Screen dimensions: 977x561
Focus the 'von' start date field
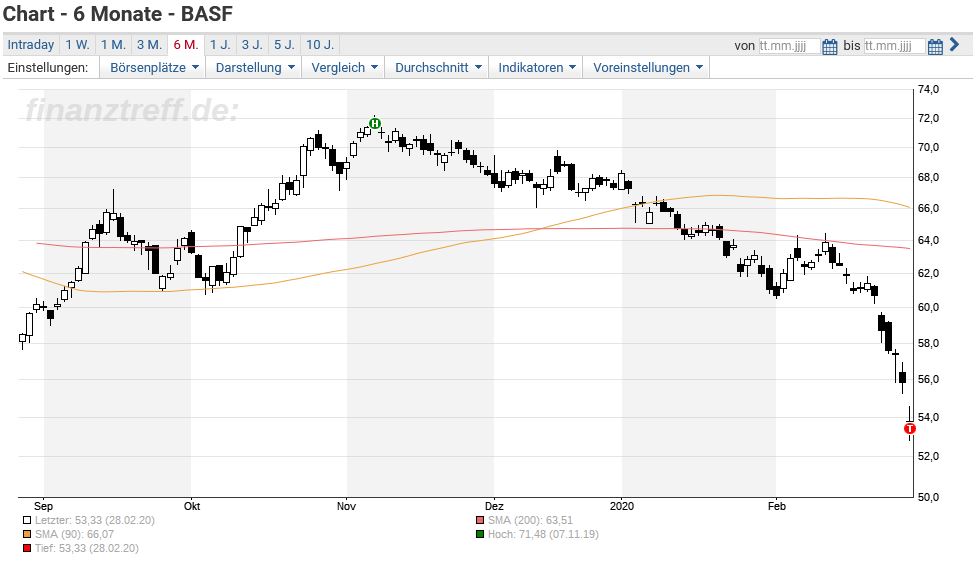pyautogui.click(x=789, y=46)
